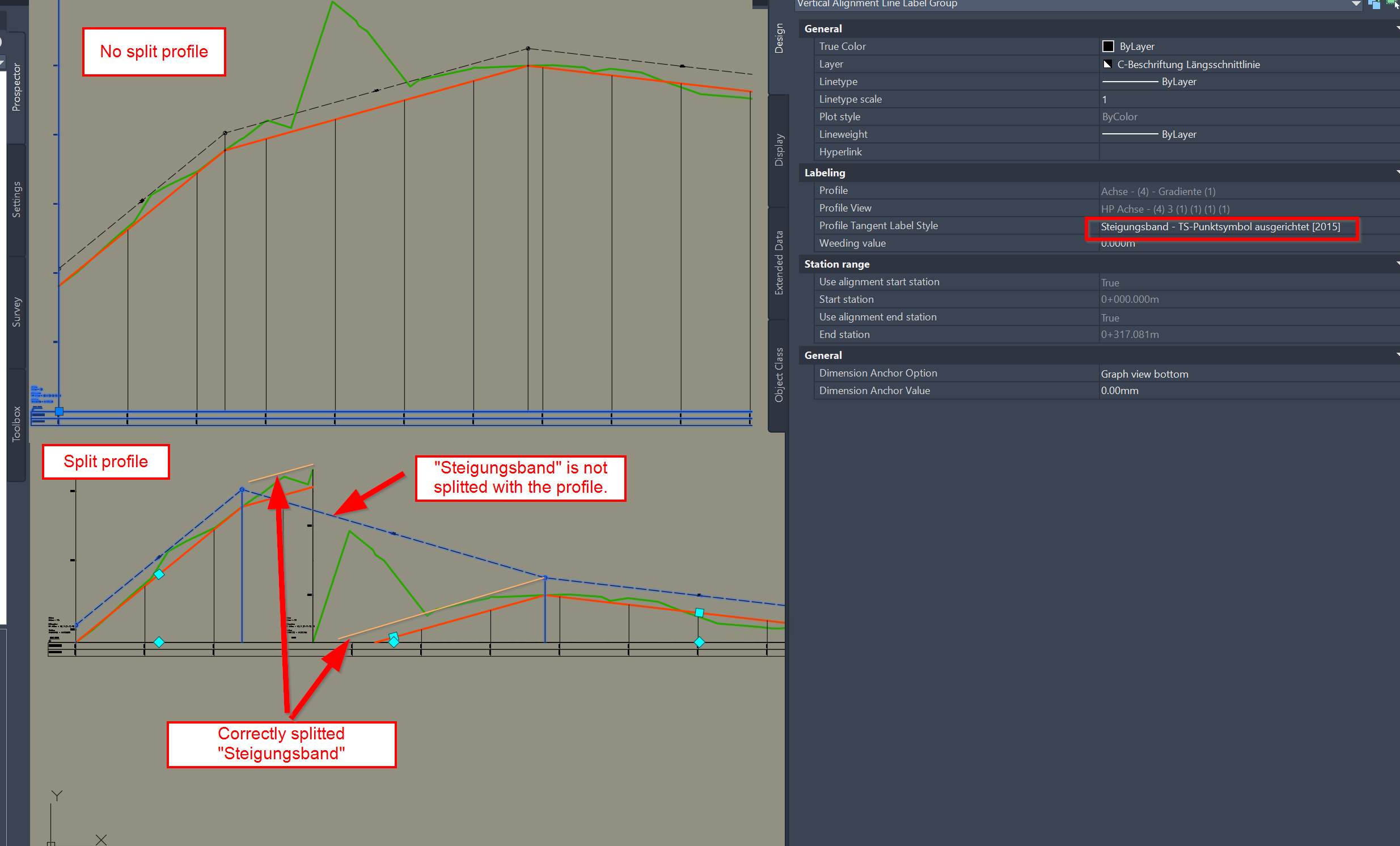Switch to the Display properties tab

coord(779,150)
